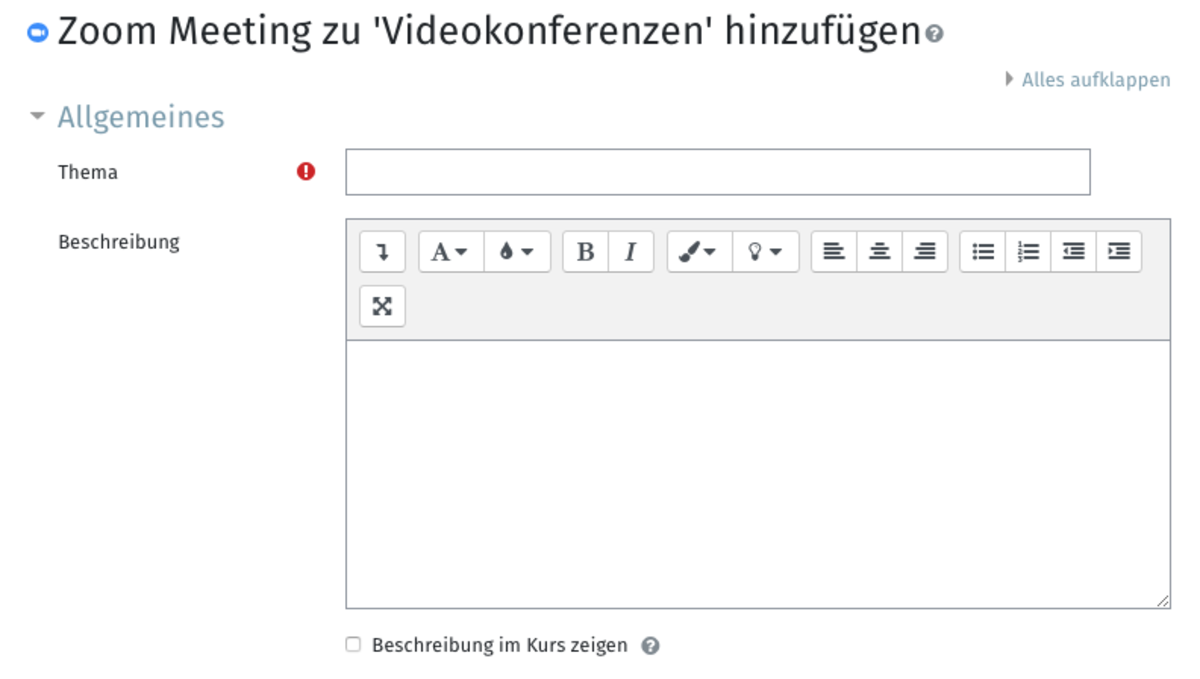Apply italic formatting
The width and height of the screenshot is (1200, 679).
(631, 252)
